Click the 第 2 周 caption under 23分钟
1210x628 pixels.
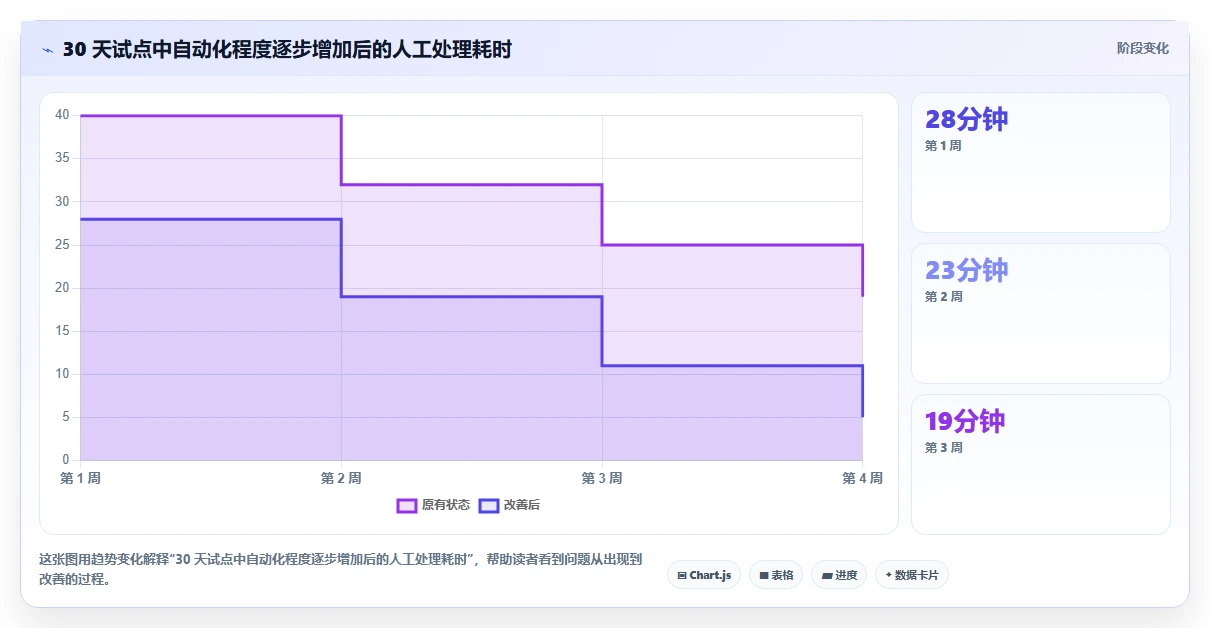point(943,297)
